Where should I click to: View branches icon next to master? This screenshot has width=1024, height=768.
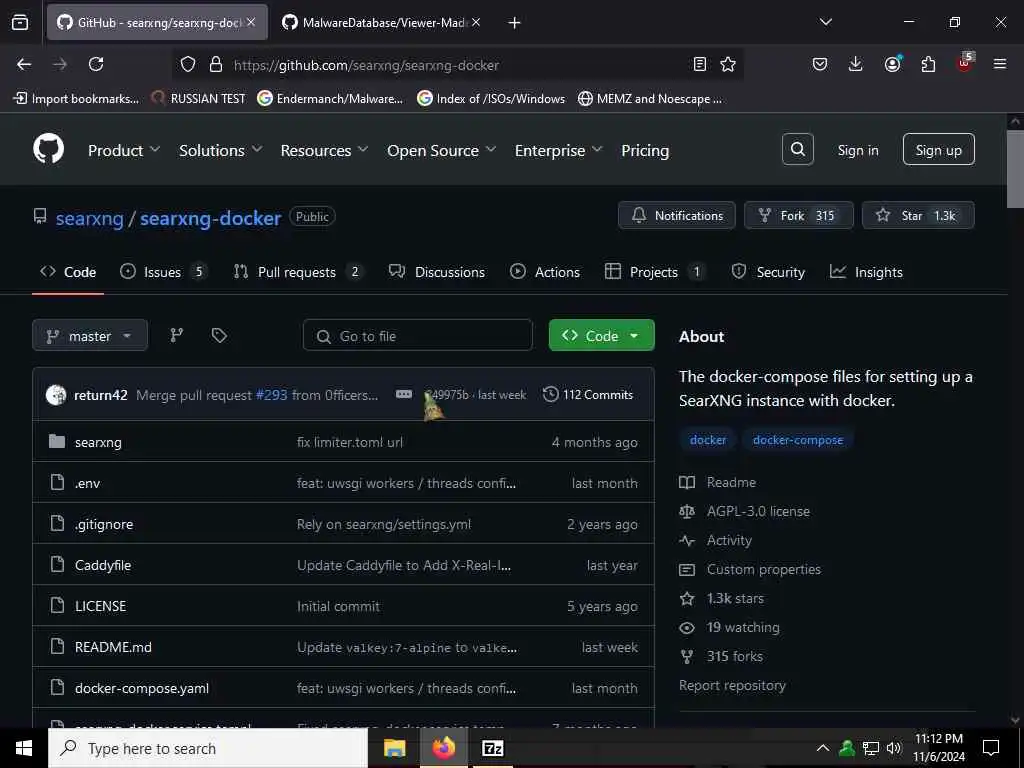pyautogui.click(x=176, y=335)
